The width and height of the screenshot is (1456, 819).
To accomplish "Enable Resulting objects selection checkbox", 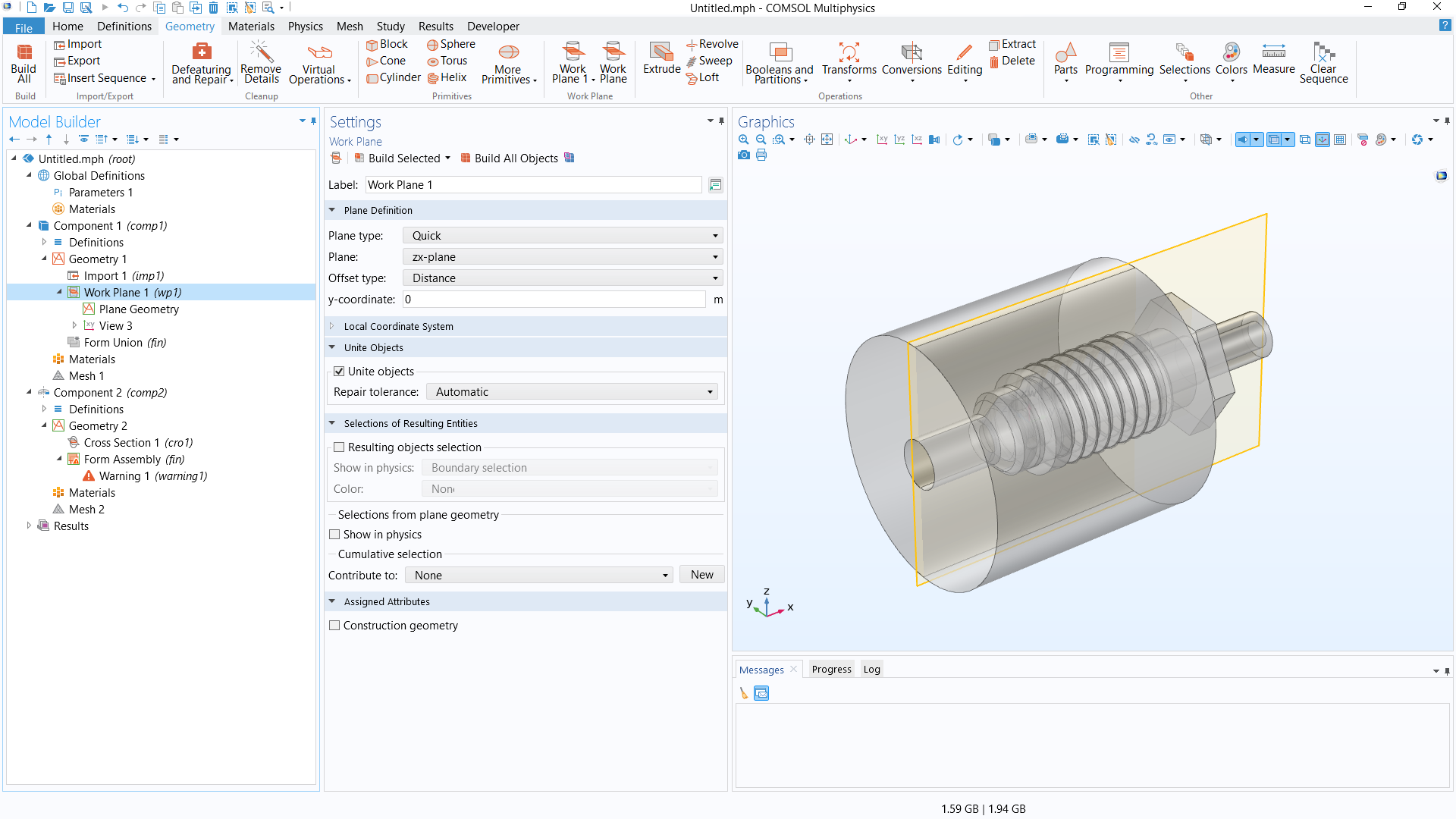I will click(339, 447).
